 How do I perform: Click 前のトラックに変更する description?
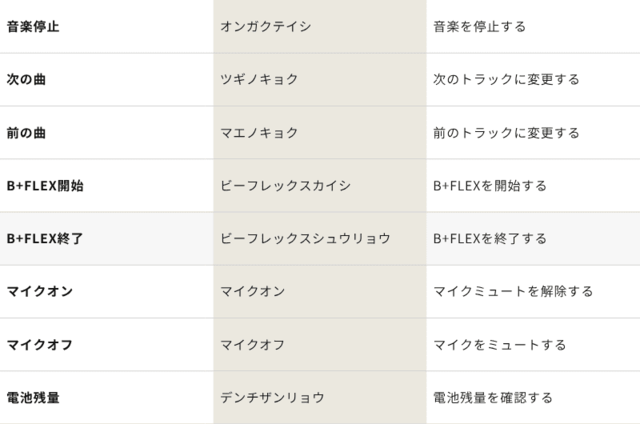(506, 132)
